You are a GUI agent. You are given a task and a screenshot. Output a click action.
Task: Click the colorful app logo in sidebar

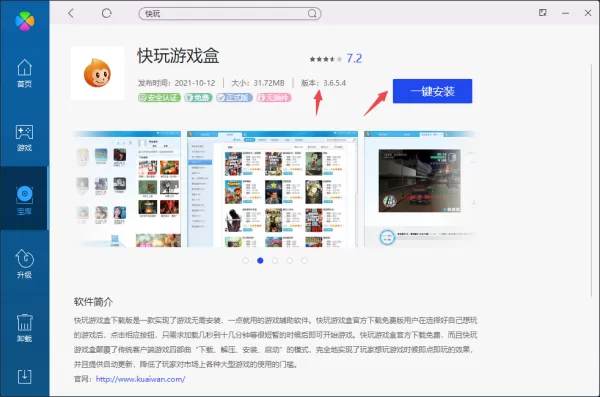point(25,20)
